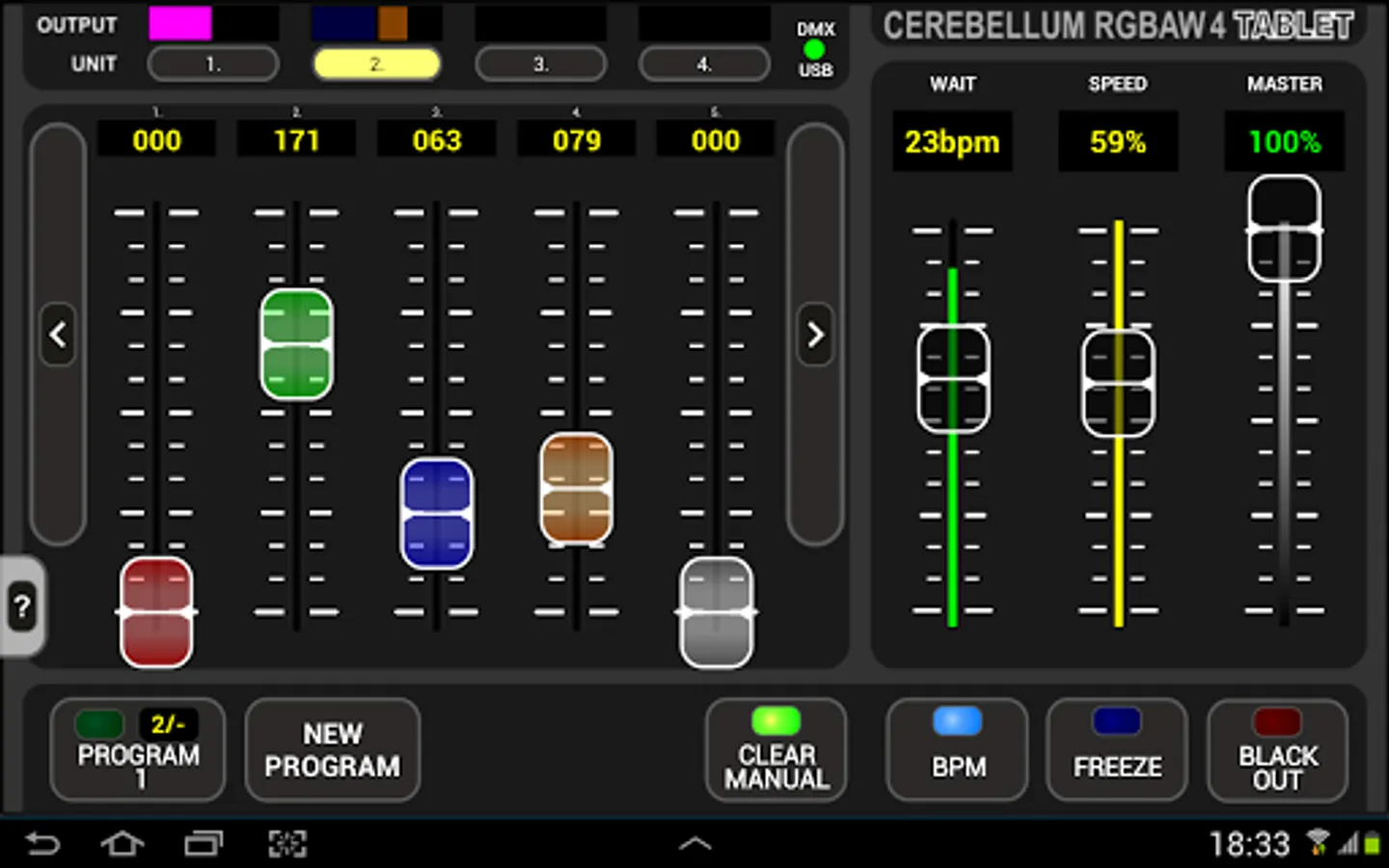Click the white channel fader knob
The width and height of the screenshot is (1389, 868).
pyautogui.click(x=716, y=612)
